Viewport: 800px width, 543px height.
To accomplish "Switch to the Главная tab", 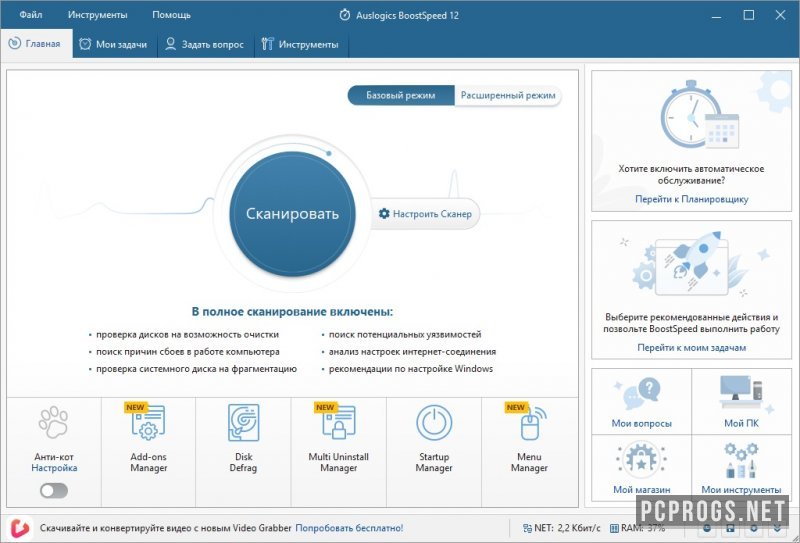I will point(37,44).
